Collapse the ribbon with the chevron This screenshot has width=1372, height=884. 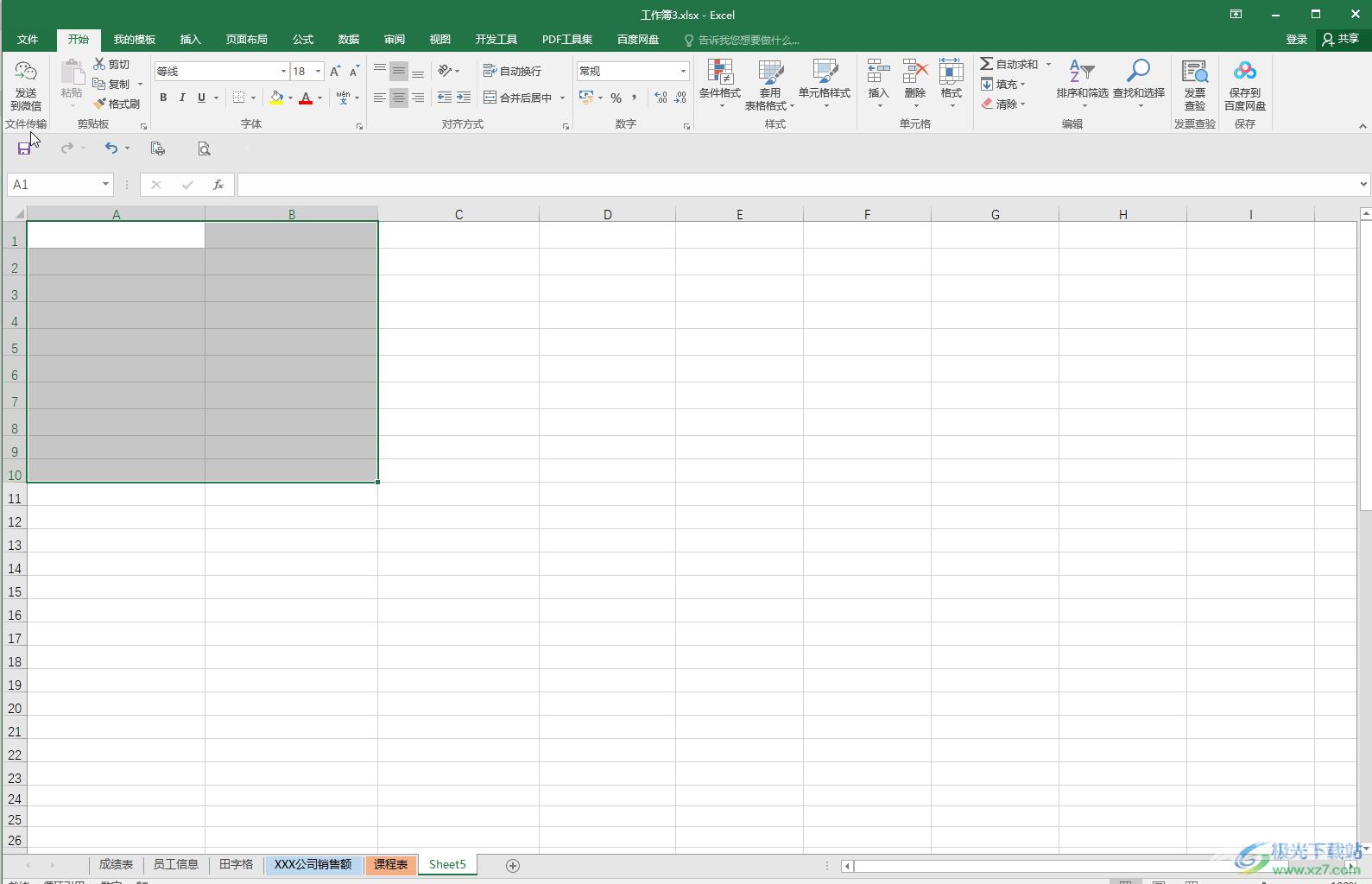1363,126
